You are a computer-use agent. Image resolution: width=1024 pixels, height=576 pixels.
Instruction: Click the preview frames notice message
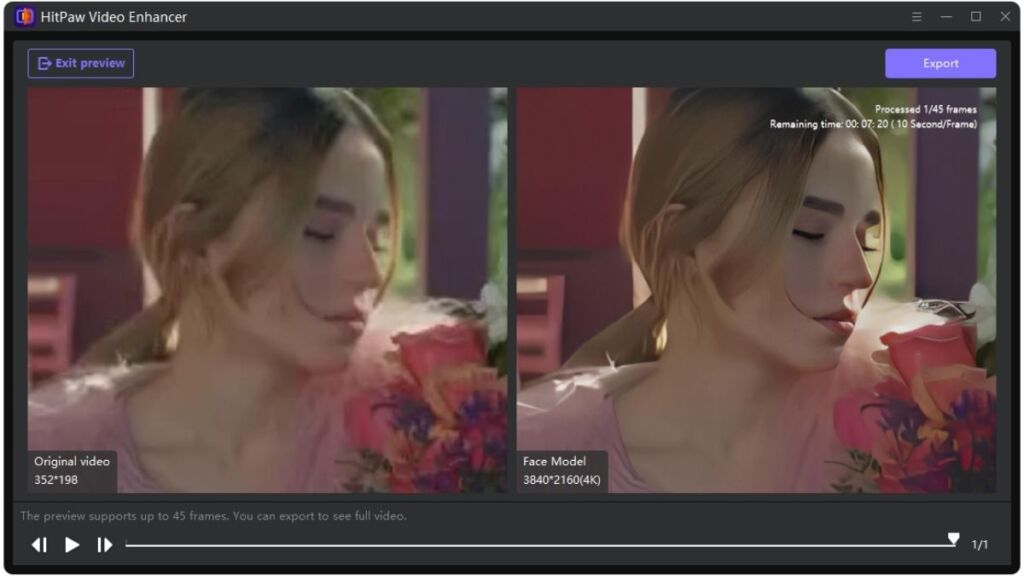tap(217, 516)
